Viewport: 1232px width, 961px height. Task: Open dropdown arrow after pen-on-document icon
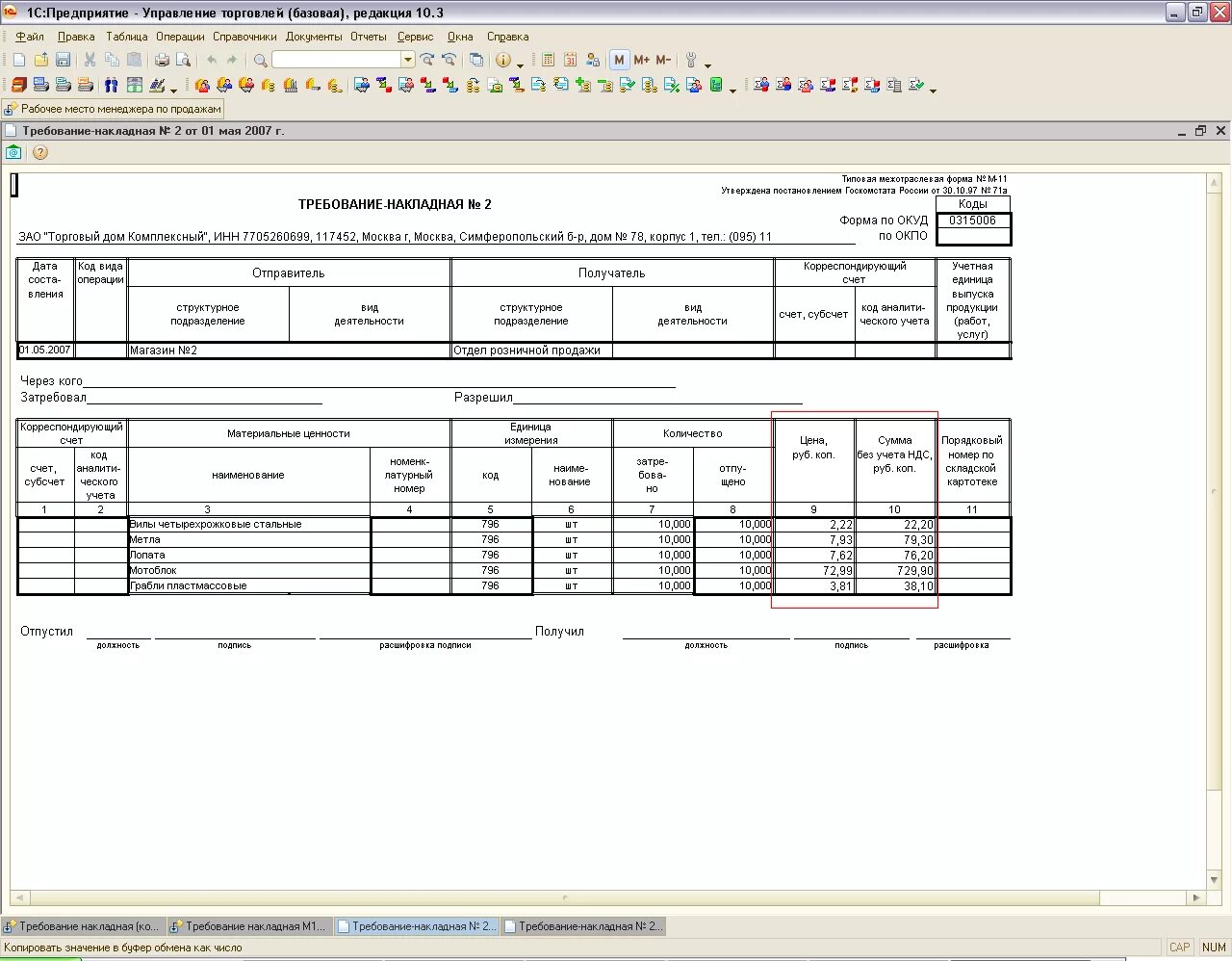point(173,91)
